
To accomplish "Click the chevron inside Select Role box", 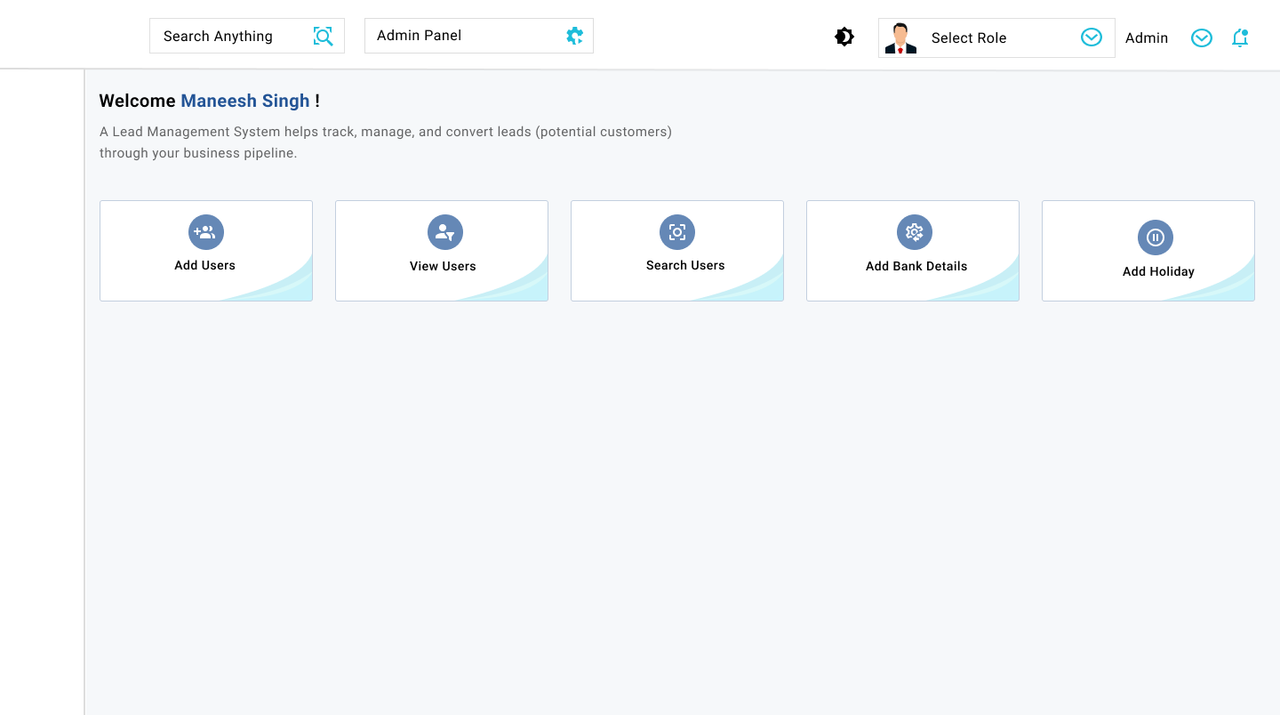I will tap(1090, 37).
